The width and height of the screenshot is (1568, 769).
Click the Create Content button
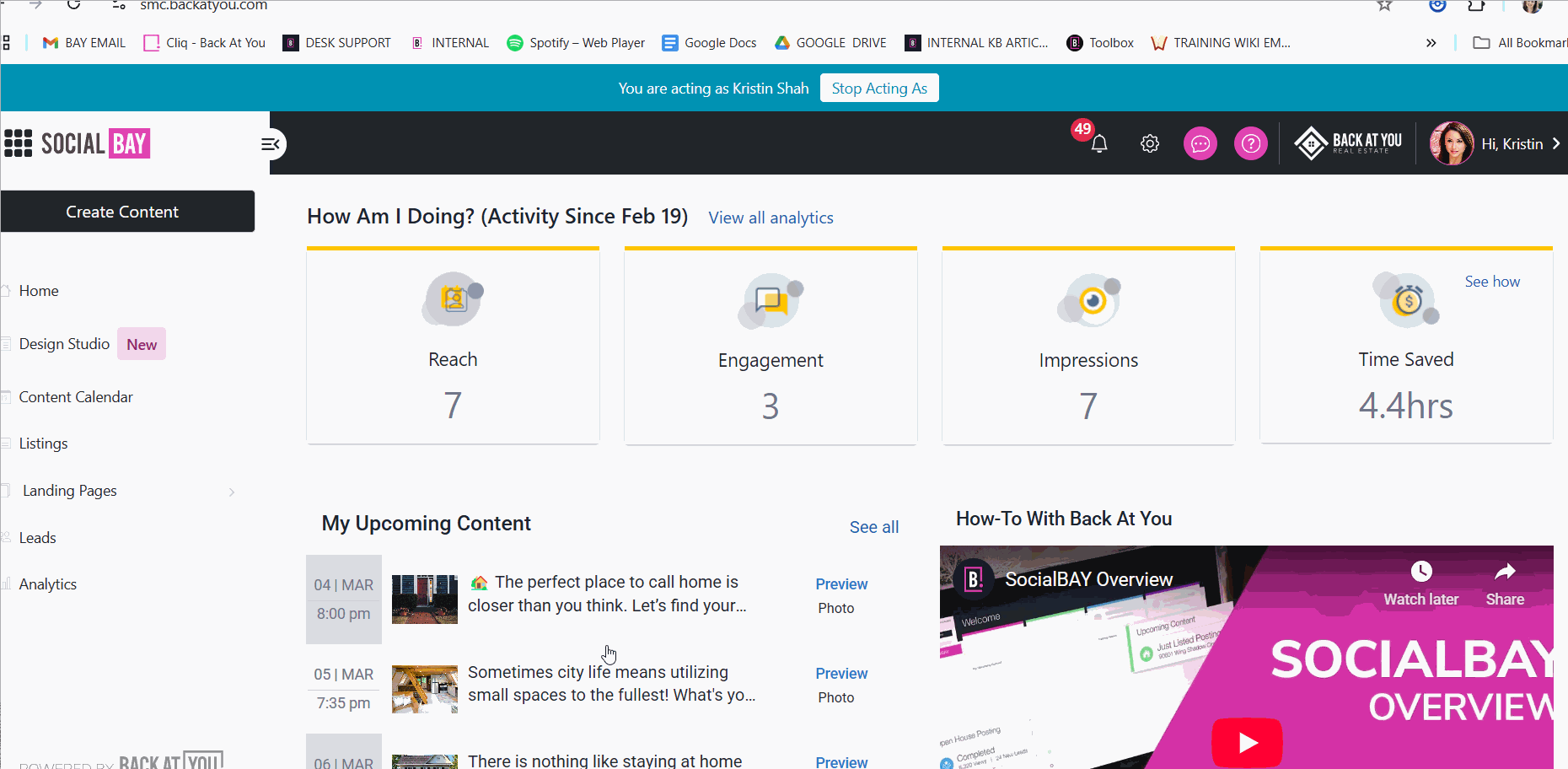(x=127, y=211)
